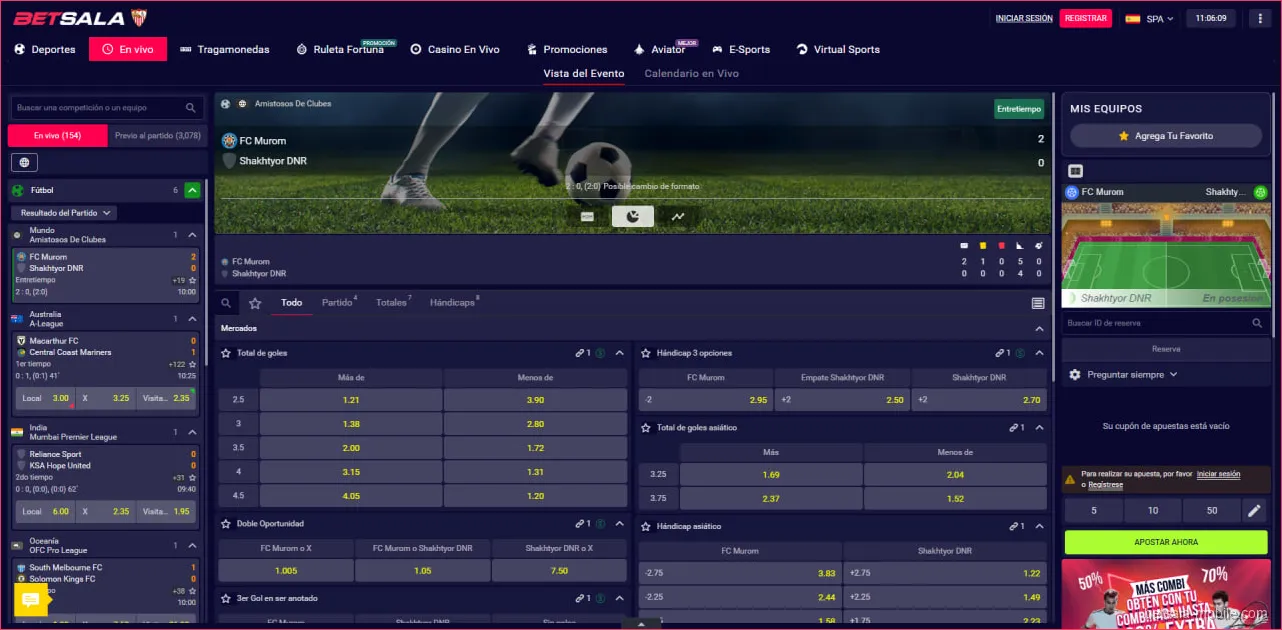Click the green info icon on Total de goles
This screenshot has height=630, width=1282.
[600, 353]
